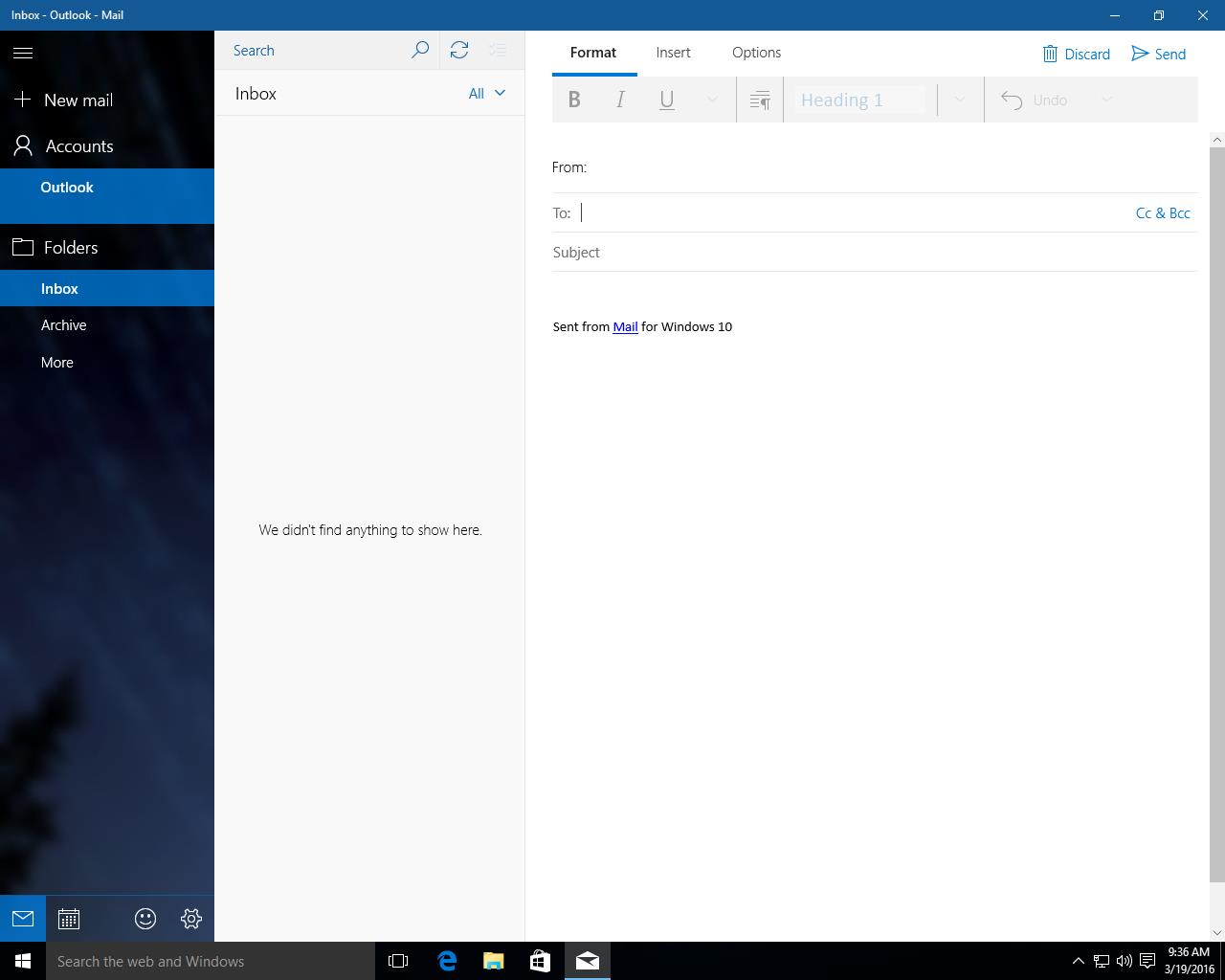
Task: Open the hamburger navigation menu
Action: 23,53
